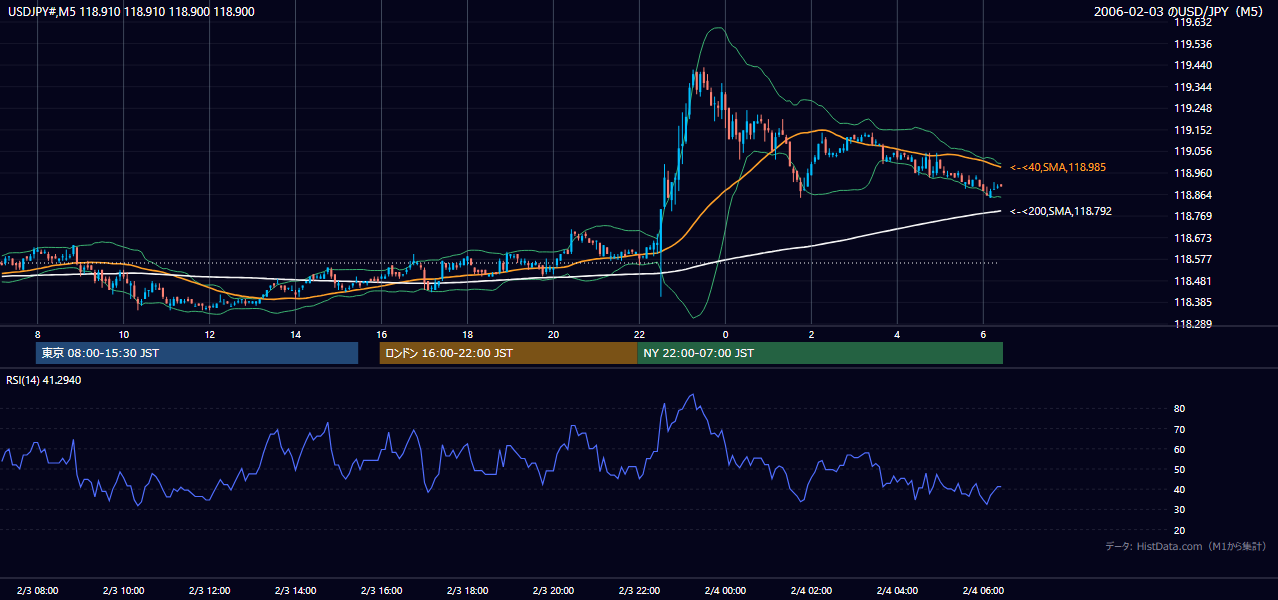Click the 200 SMA label reading 118.792
The height and width of the screenshot is (600, 1278).
coord(1061,211)
